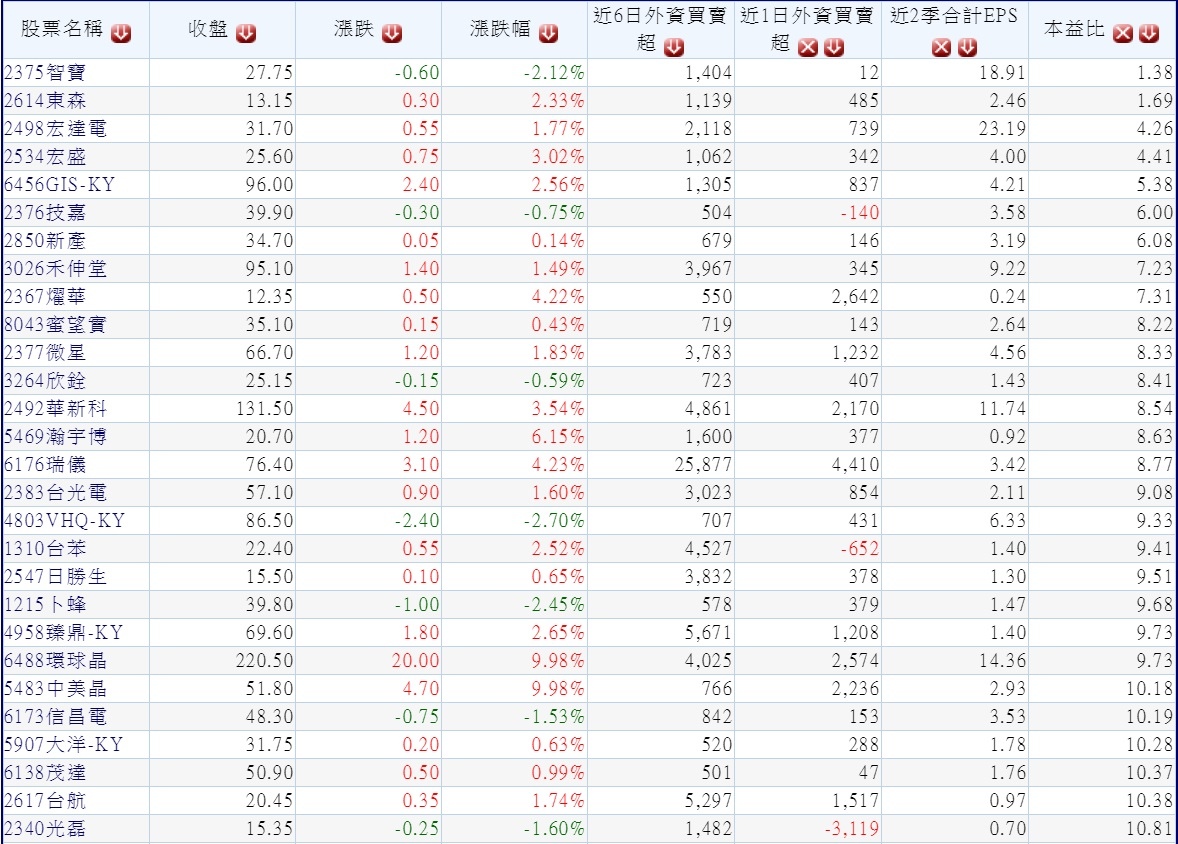1178x844 pixels.
Task: Sort by 股票名稱 using its arrow icon
Action: [121, 33]
